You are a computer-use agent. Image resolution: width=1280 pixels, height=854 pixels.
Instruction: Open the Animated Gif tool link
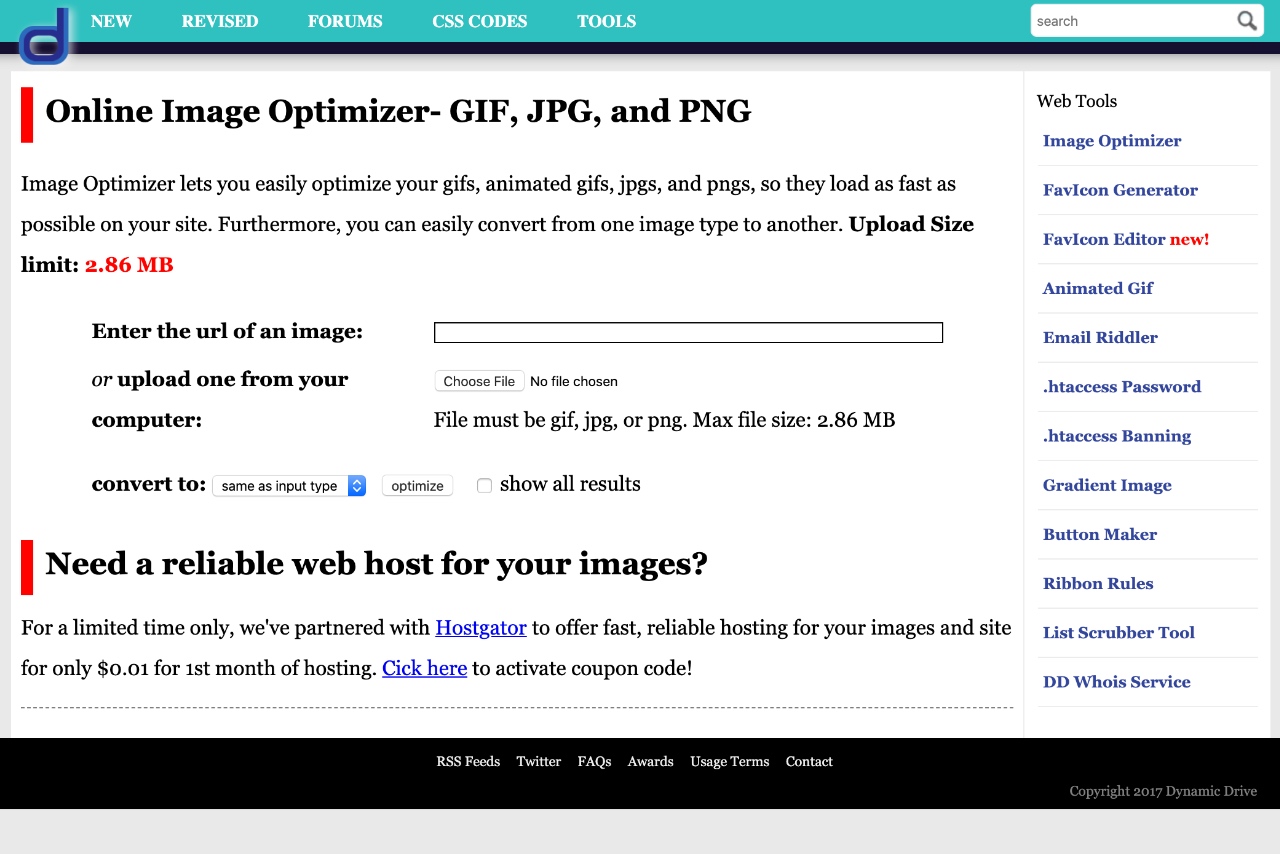pyautogui.click(x=1098, y=288)
